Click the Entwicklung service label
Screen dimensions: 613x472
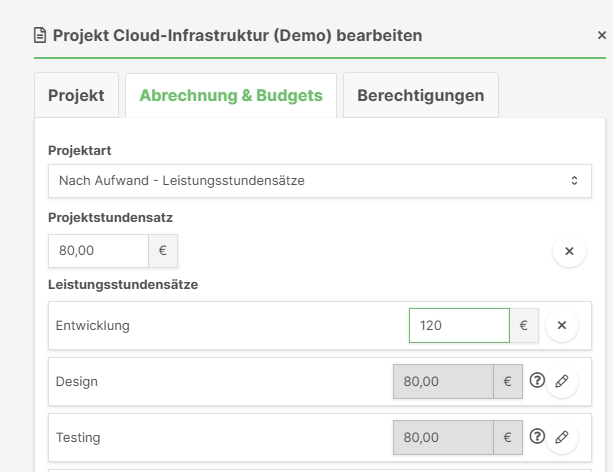pos(93,325)
